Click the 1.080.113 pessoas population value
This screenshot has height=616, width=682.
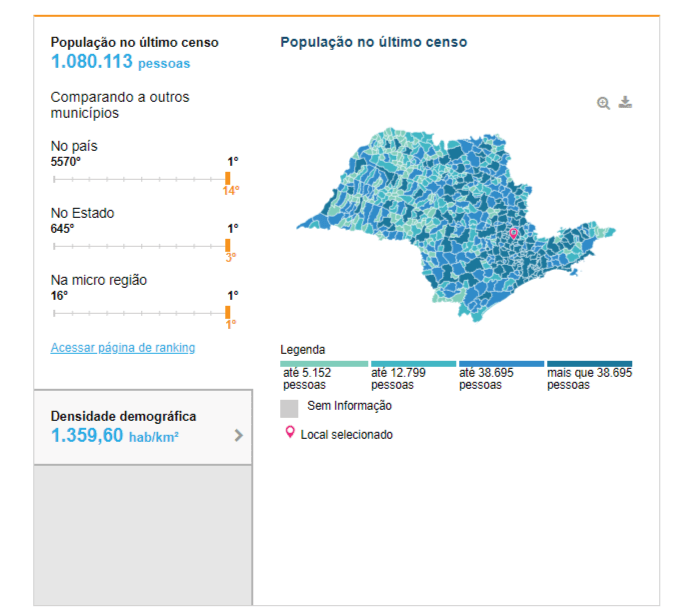[120, 62]
